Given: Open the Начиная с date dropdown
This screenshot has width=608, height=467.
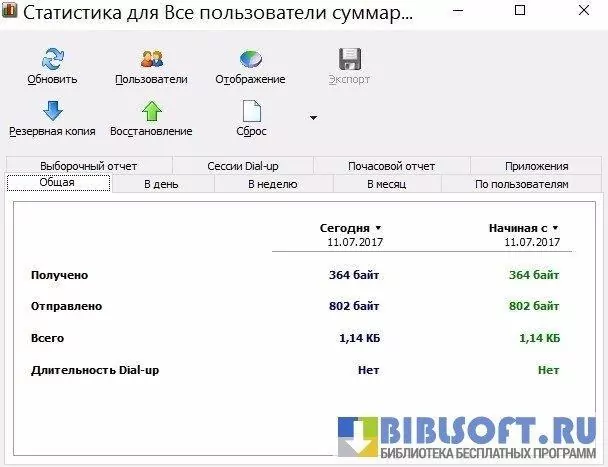Looking at the screenshot, I should tap(555, 228).
